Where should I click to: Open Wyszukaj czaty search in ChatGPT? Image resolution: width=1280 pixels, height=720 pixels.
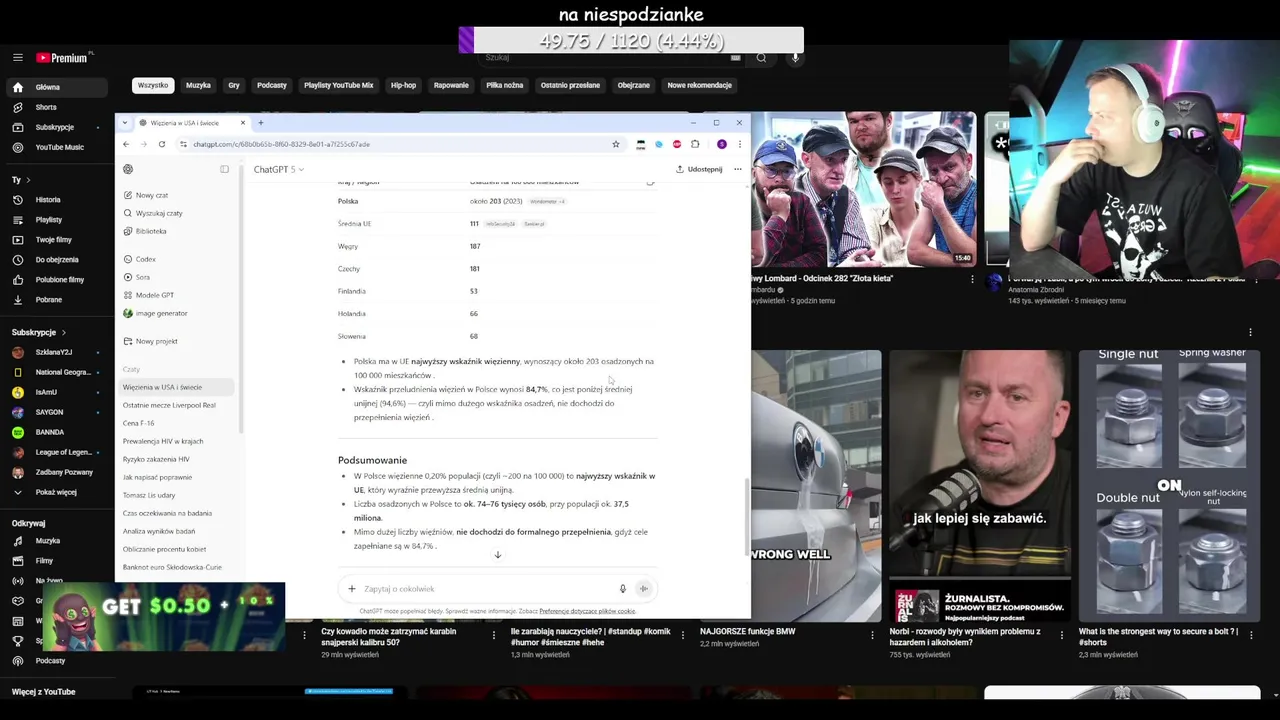tap(159, 213)
